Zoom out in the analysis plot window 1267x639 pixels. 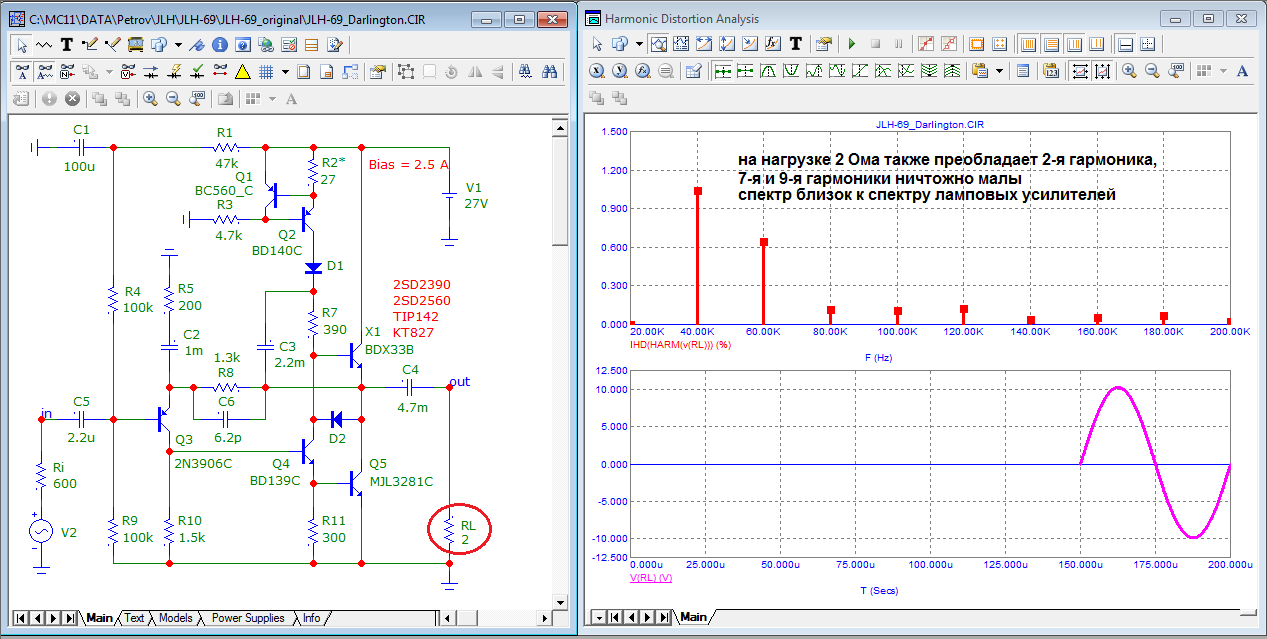[x=1152, y=71]
